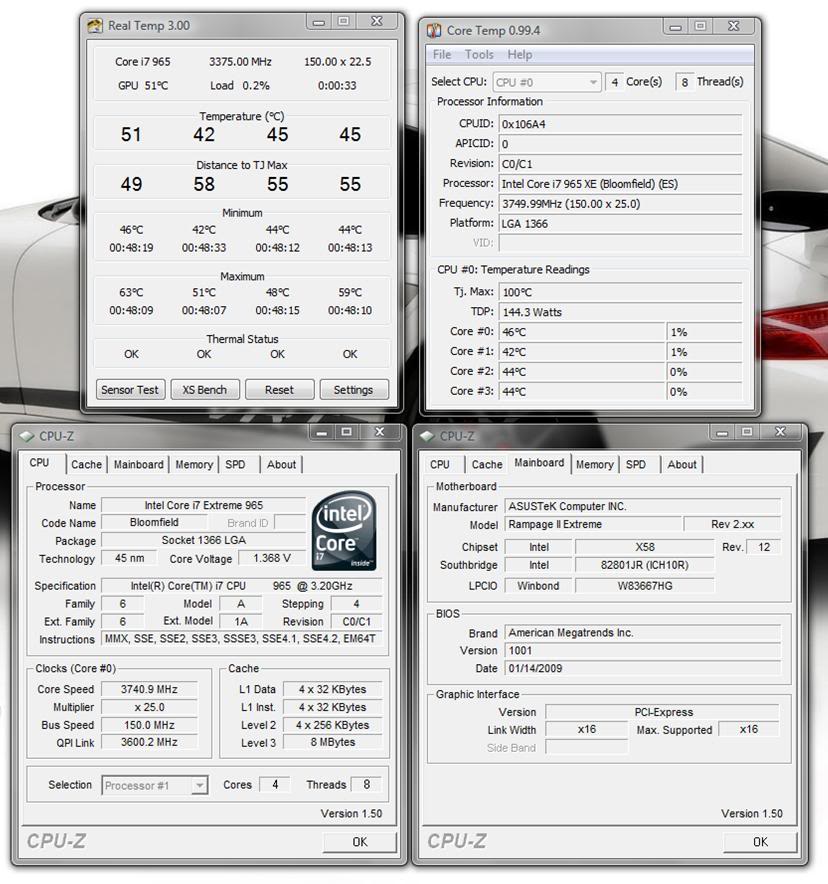This screenshot has height=884, width=828.
Task: Maximize the Real Temp window
Action: [x=343, y=22]
